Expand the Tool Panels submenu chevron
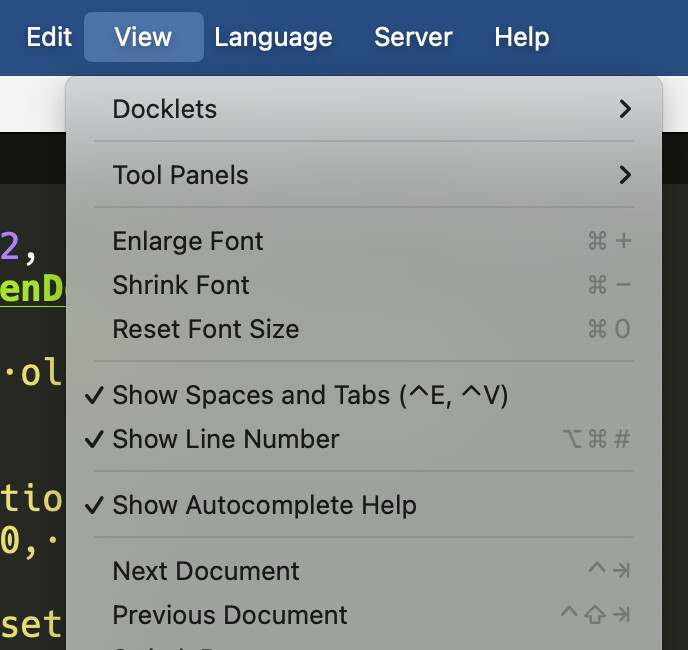688x650 pixels. pos(625,175)
